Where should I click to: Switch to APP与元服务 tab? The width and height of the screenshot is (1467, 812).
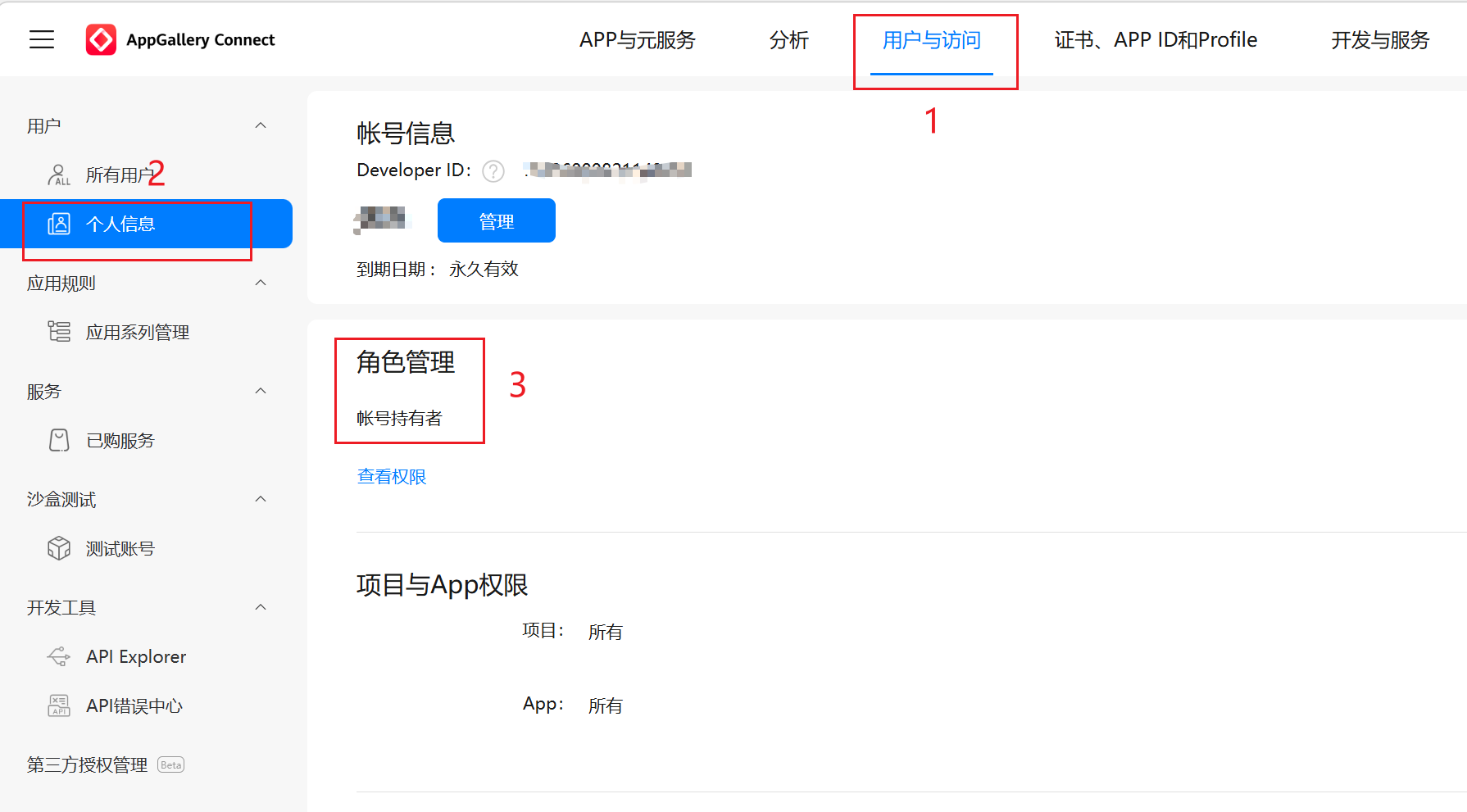tap(637, 40)
